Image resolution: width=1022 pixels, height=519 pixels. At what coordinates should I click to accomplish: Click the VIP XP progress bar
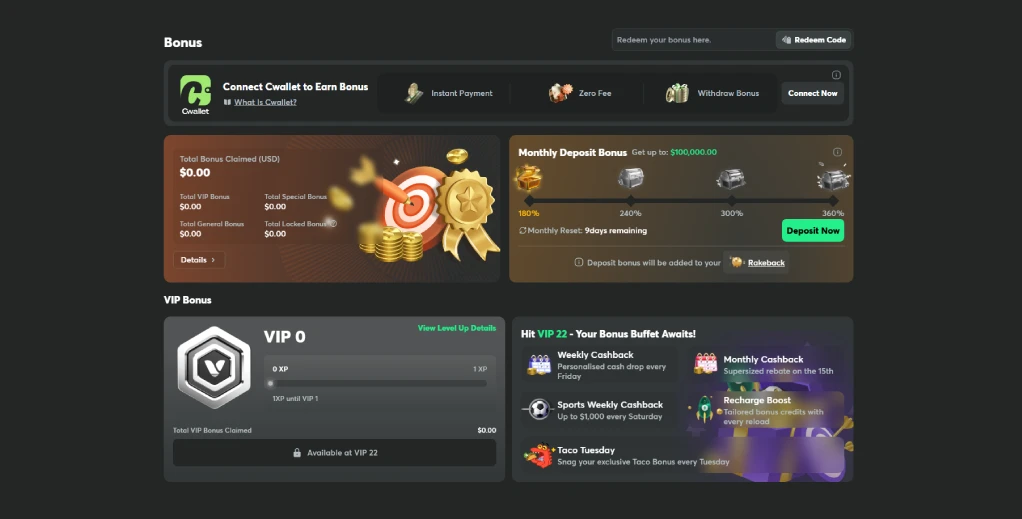click(379, 383)
